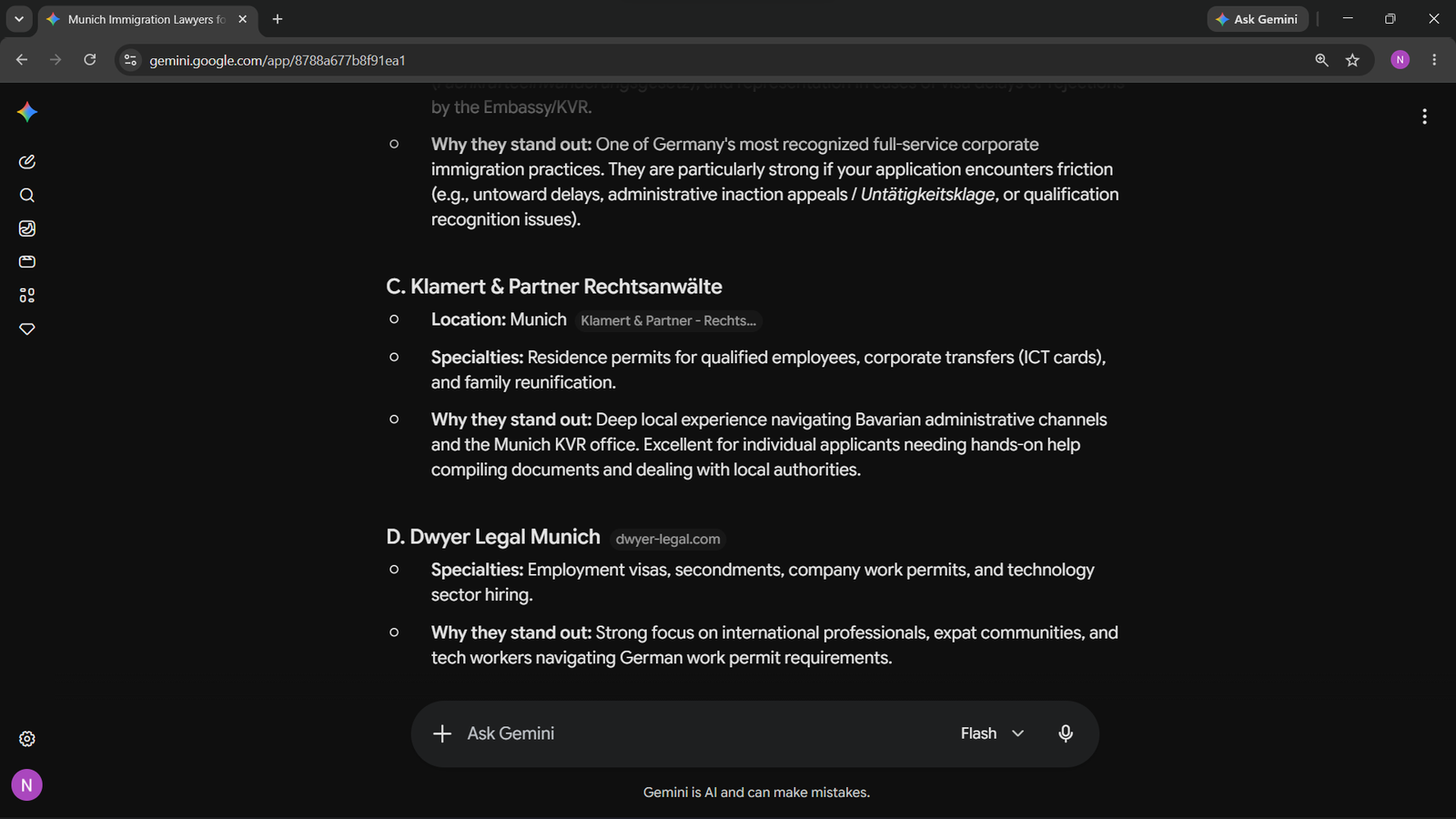Activate the microphone voice input
Viewport: 1456px width, 819px height.
pos(1066,733)
